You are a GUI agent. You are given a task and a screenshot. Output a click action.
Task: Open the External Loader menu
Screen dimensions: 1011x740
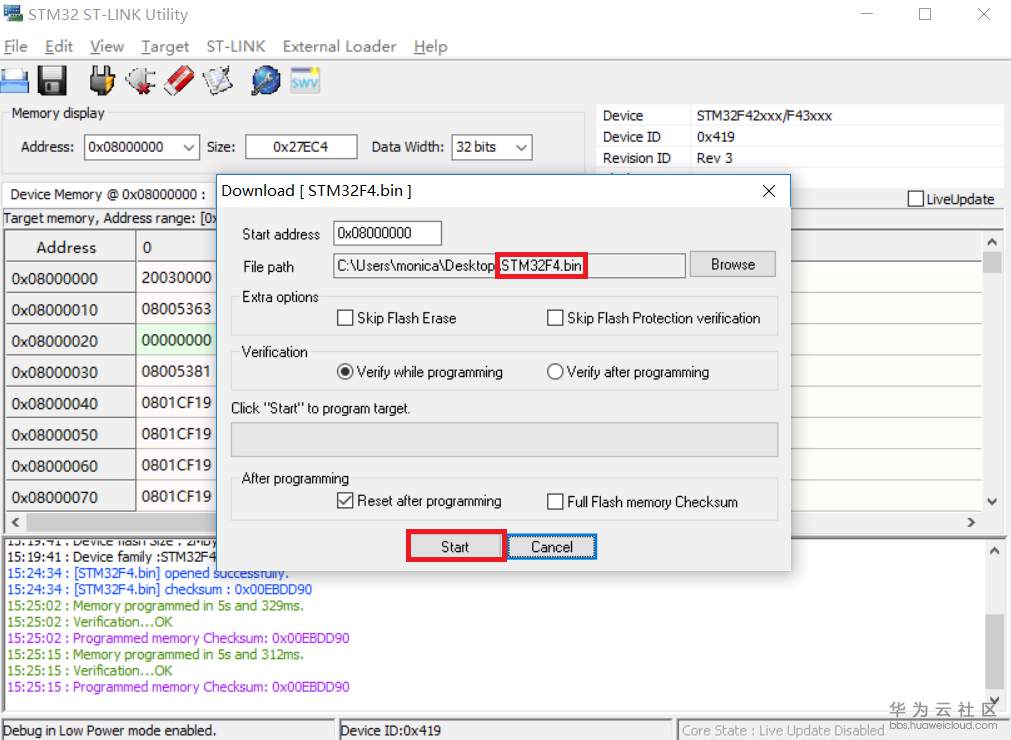(x=339, y=46)
